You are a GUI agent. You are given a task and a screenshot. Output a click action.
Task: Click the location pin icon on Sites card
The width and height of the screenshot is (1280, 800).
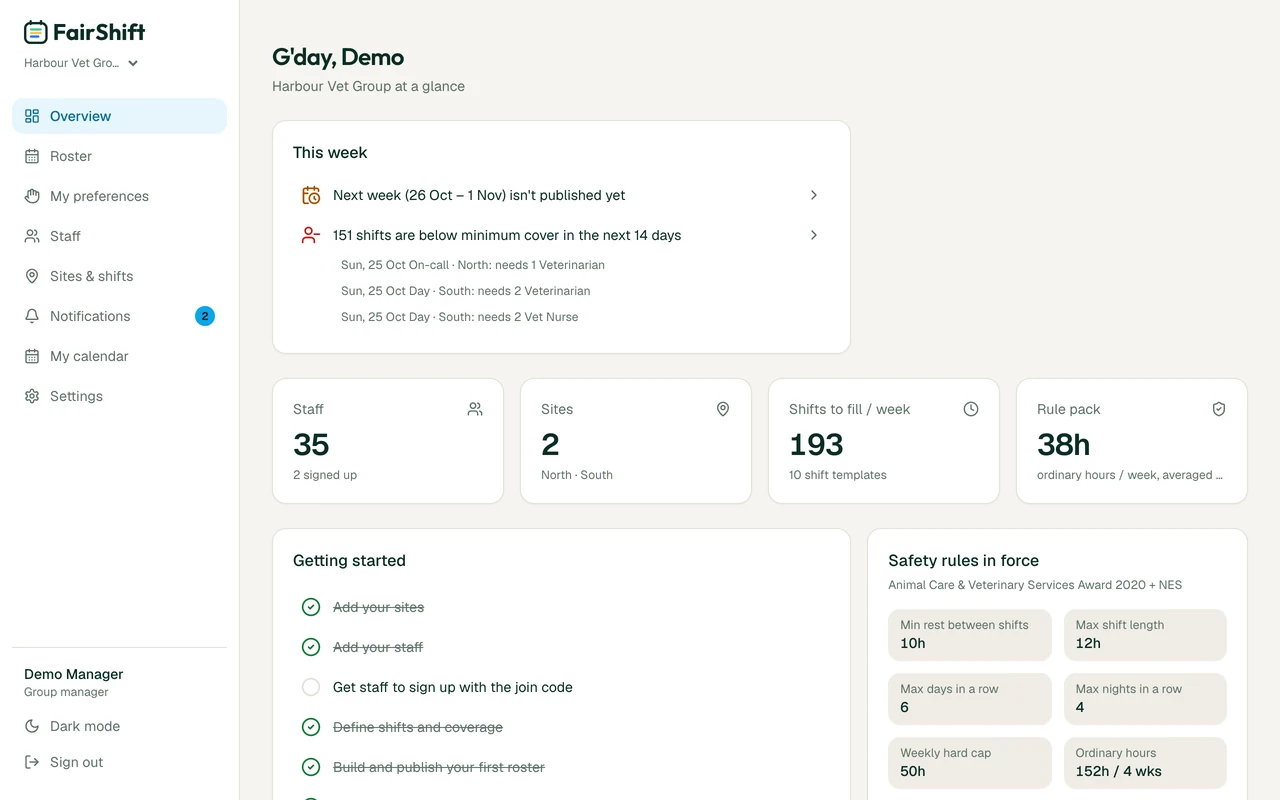(723, 409)
